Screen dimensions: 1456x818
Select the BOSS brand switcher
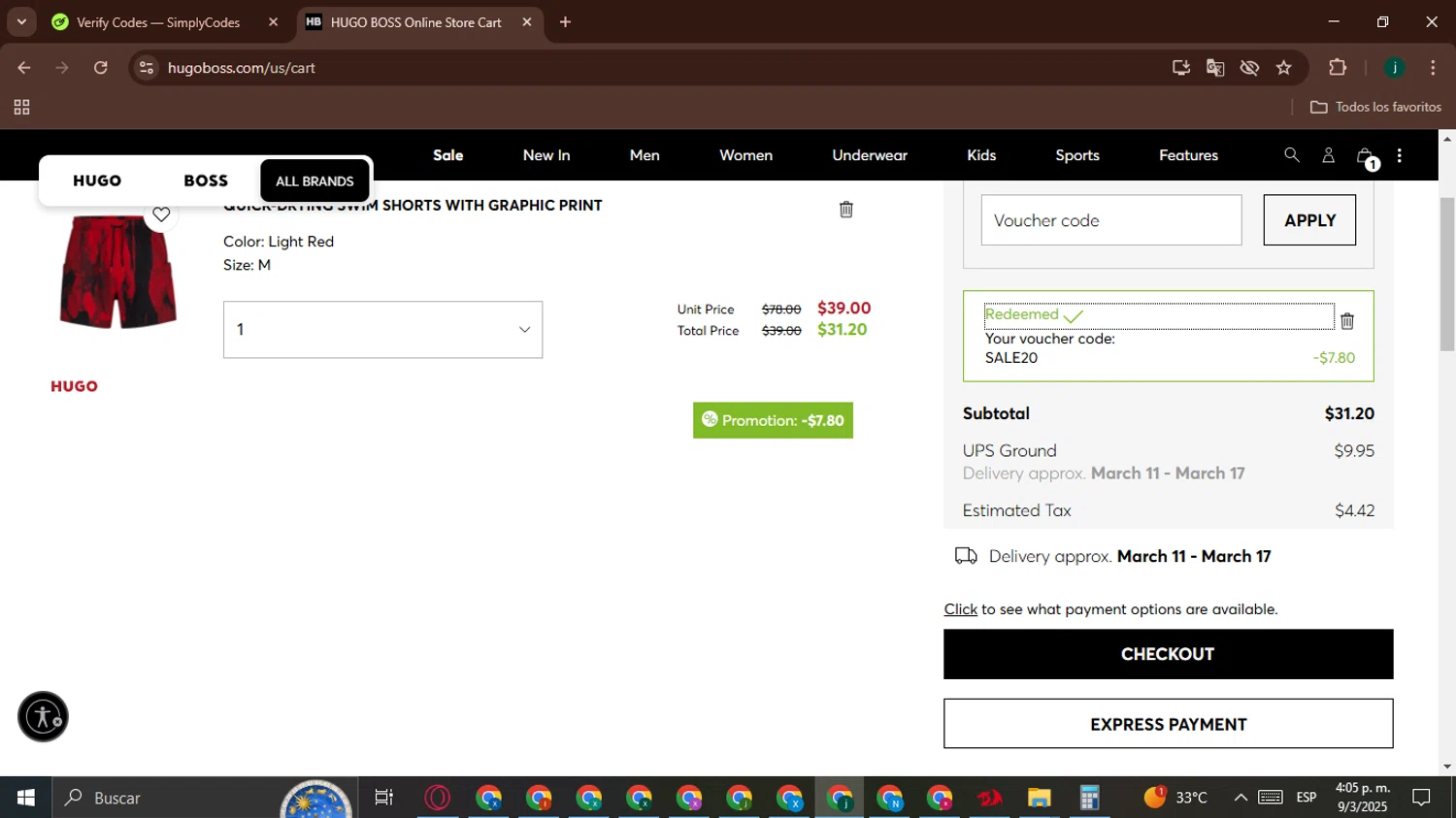click(206, 181)
